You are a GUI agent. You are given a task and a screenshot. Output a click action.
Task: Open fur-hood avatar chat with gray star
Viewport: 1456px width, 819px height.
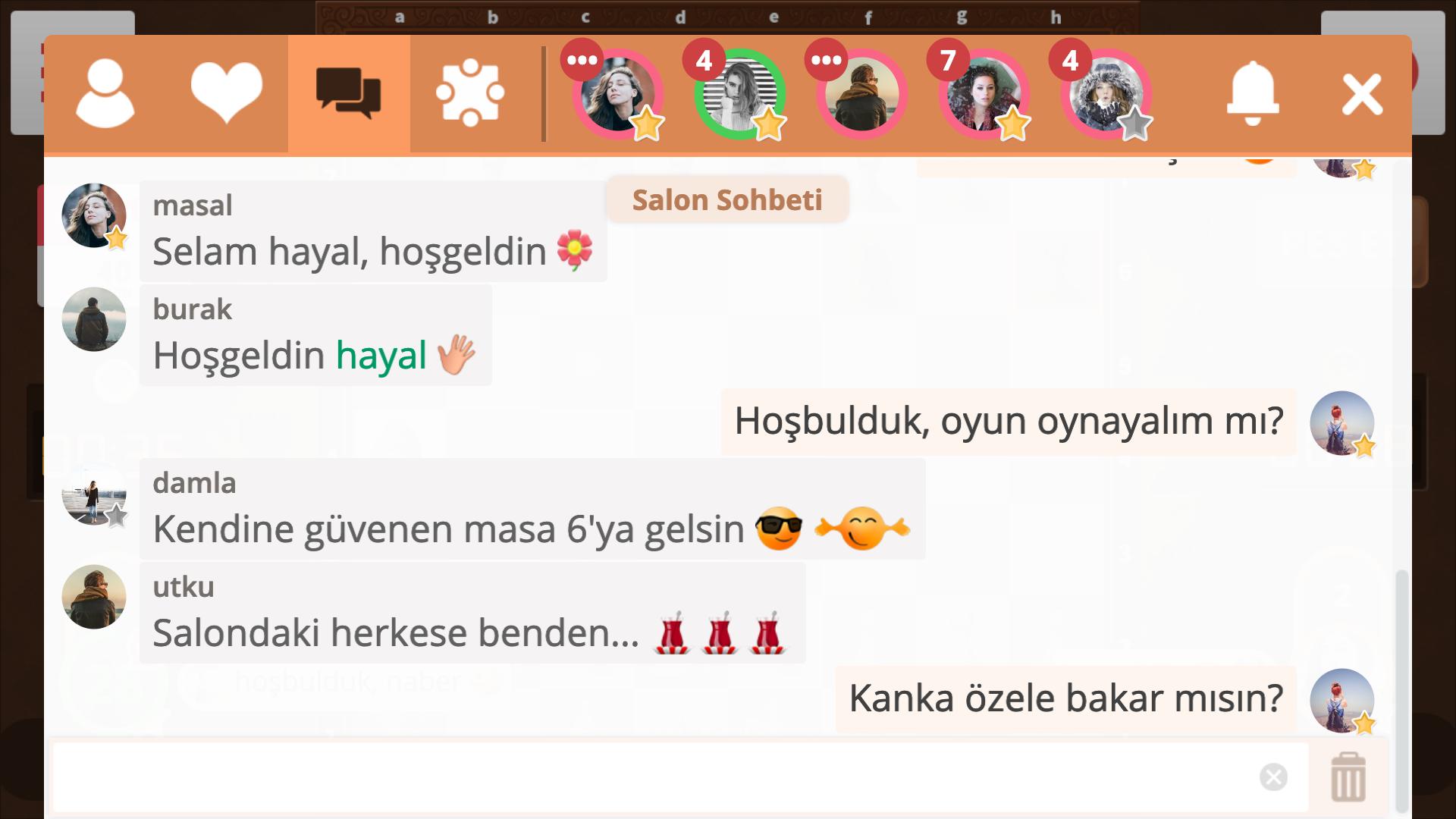pos(1106,95)
